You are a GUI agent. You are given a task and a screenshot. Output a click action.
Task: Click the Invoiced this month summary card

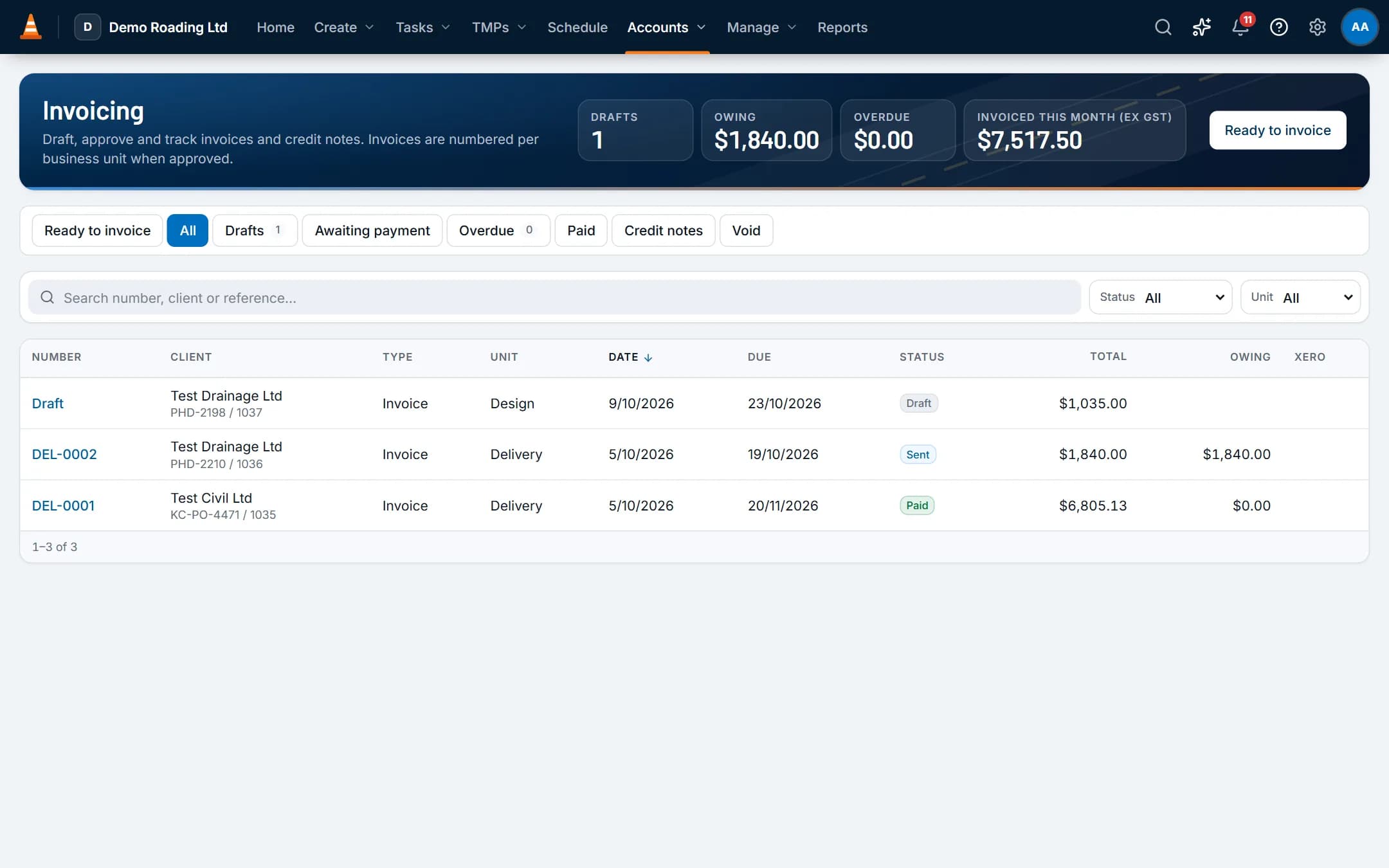click(x=1074, y=130)
